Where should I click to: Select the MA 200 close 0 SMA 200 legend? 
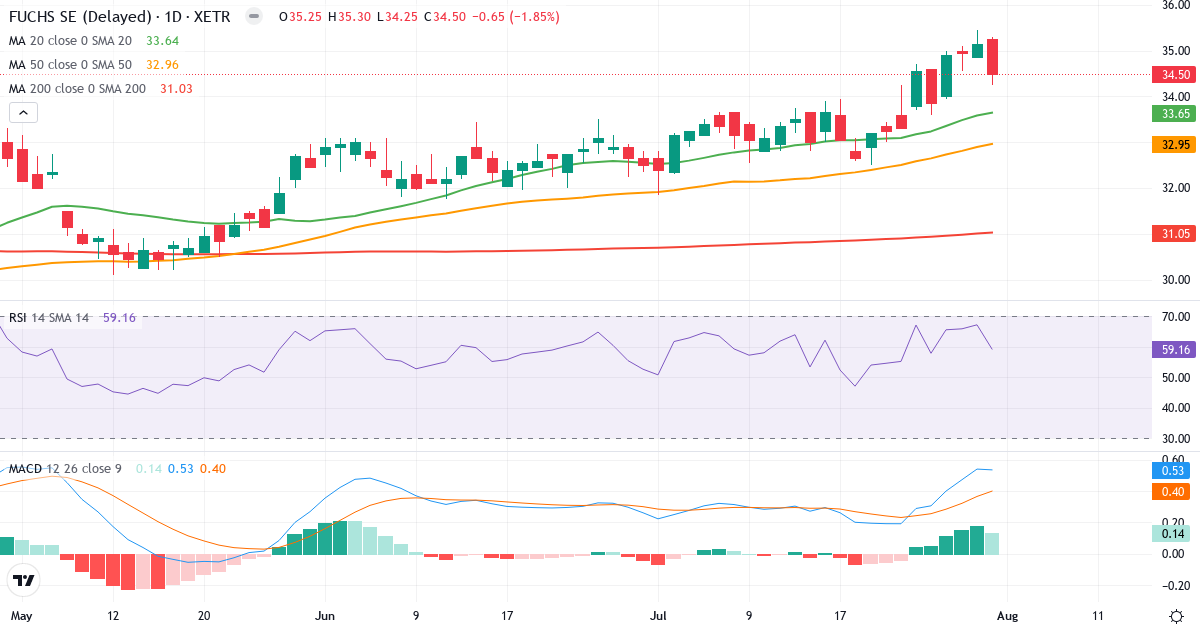[77, 89]
